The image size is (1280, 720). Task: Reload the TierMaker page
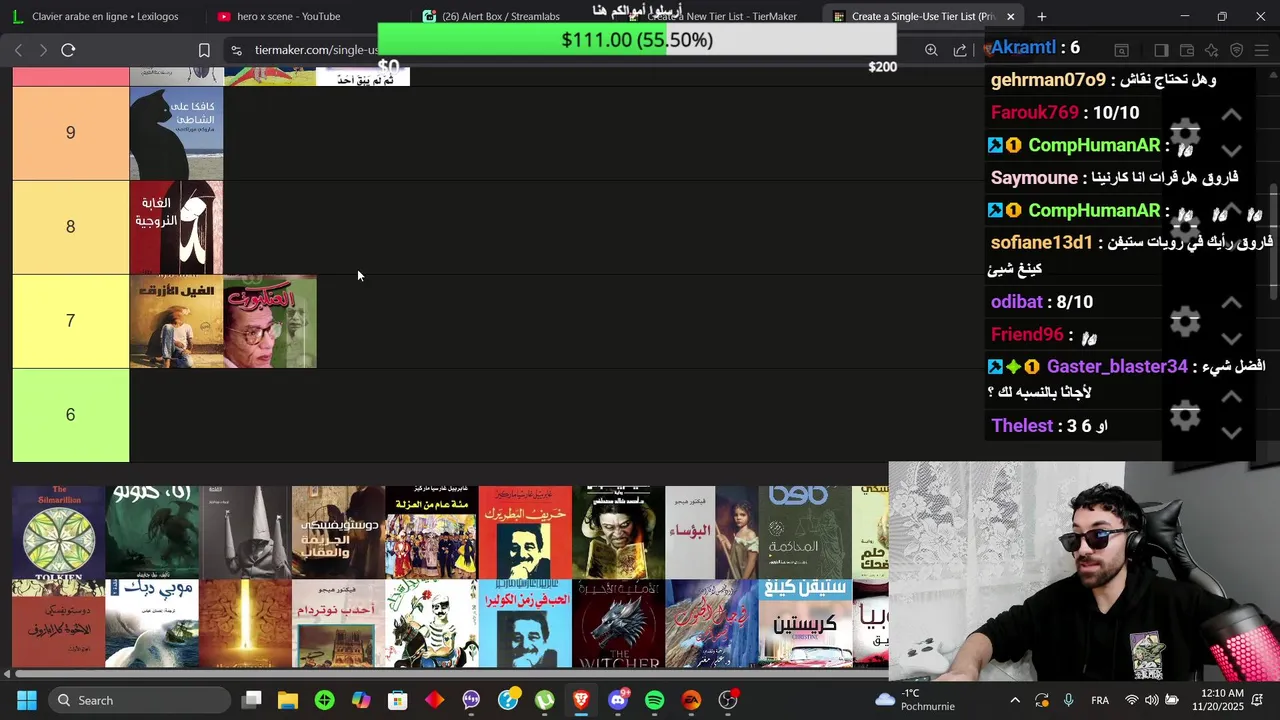pos(68,50)
